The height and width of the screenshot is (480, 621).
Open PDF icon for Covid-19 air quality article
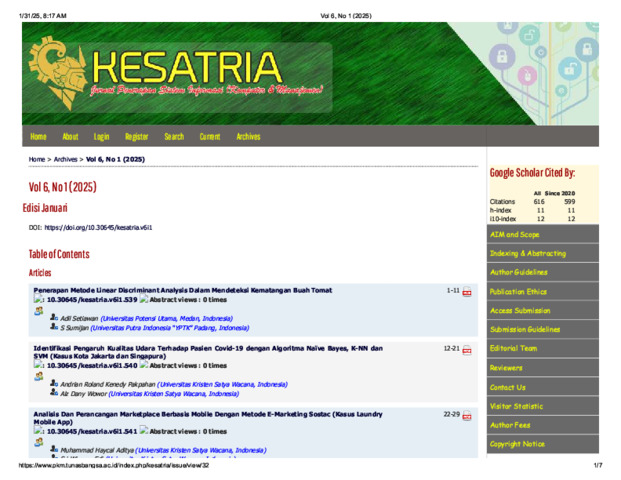point(466,350)
